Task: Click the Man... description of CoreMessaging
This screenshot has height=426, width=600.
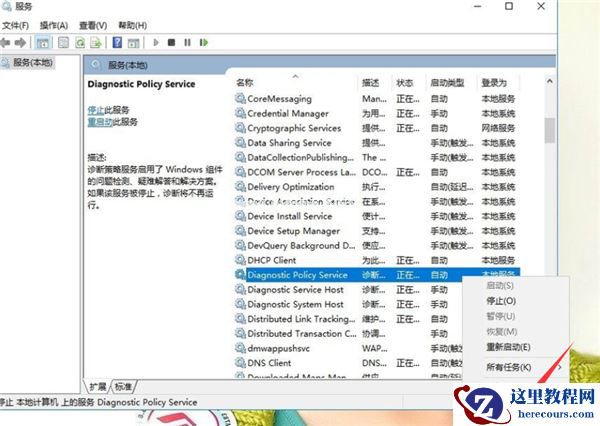Action: [x=374, y=99]
